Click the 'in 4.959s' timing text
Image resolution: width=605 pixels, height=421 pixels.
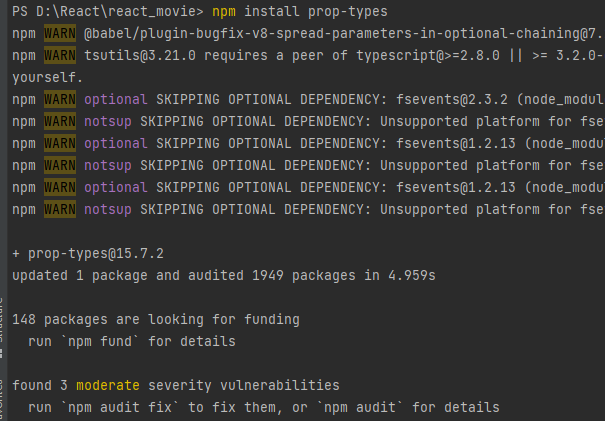[x=400, y=276]
